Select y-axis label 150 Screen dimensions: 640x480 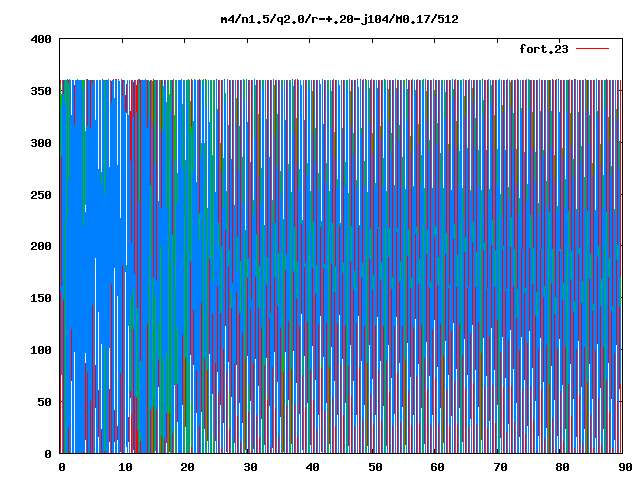click(x=41, y=298)
